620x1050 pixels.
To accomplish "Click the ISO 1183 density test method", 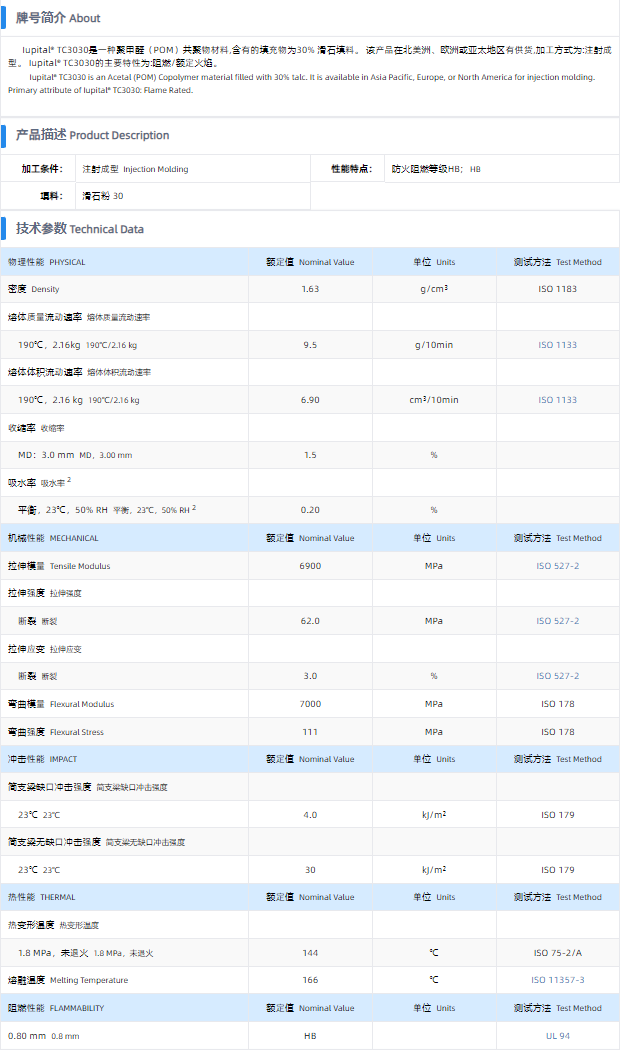I will [x=557, y=289].
